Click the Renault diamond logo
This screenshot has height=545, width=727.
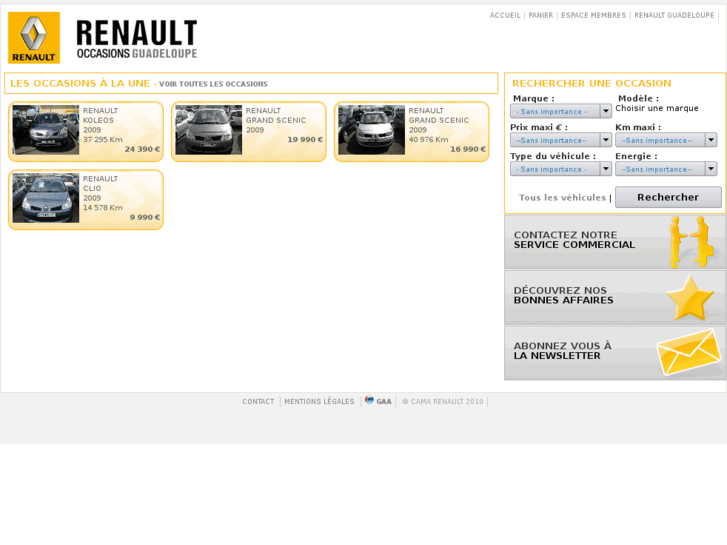34,38
